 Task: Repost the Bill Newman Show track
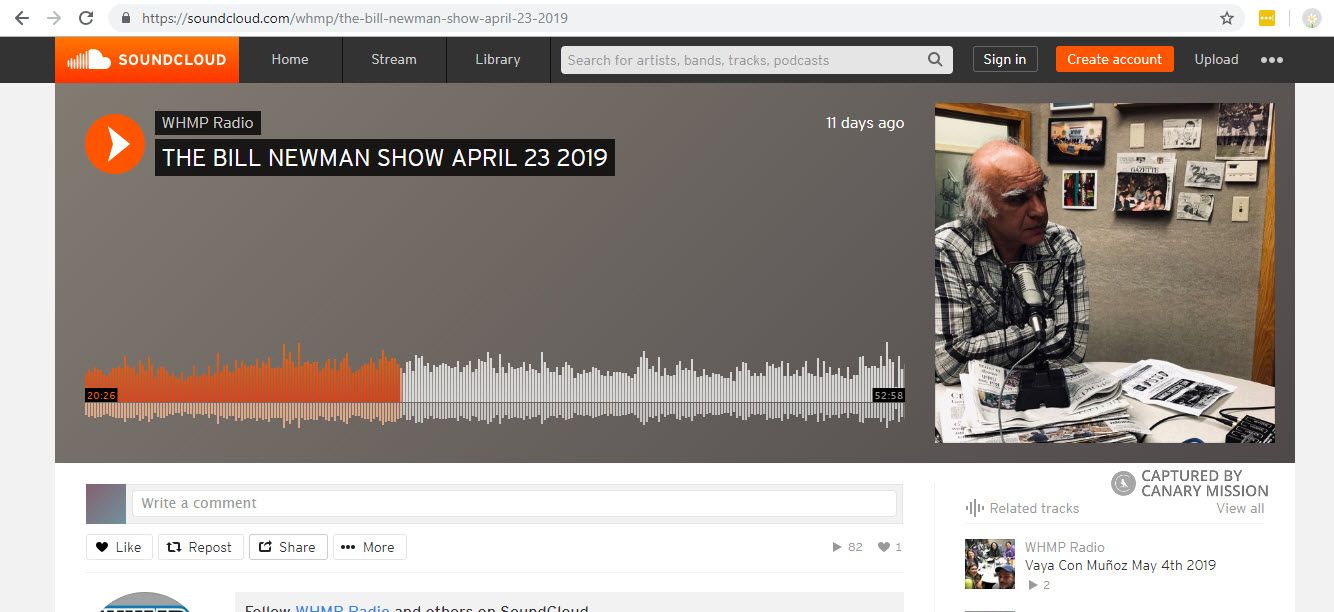200,547
